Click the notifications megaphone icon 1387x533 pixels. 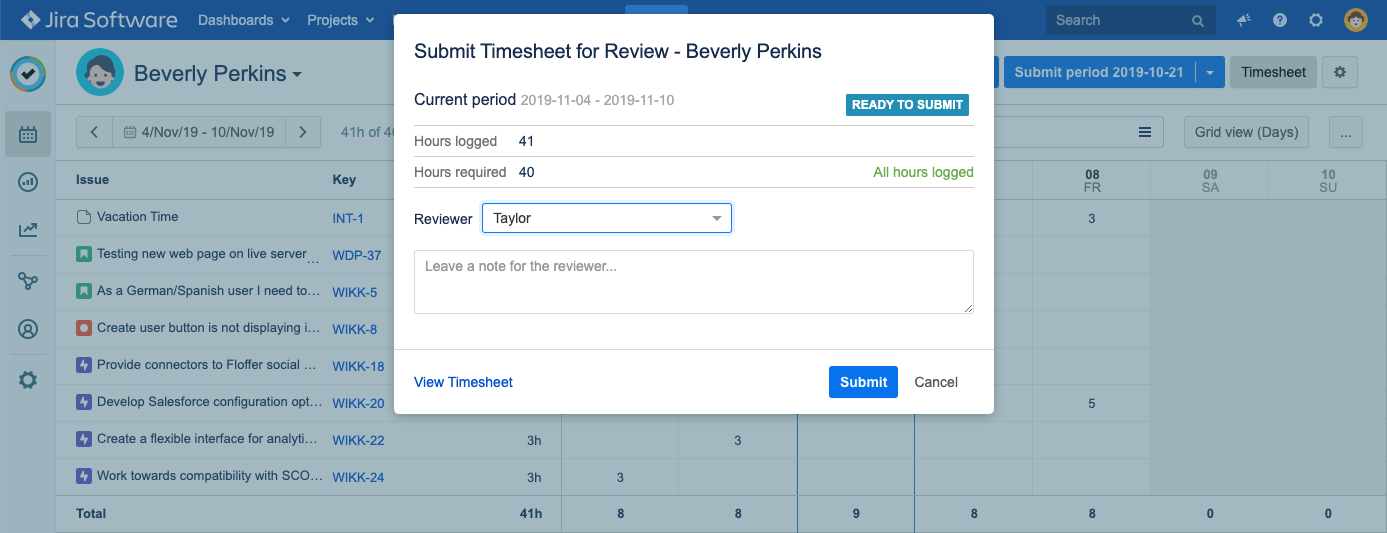[x=1244, y=20]
